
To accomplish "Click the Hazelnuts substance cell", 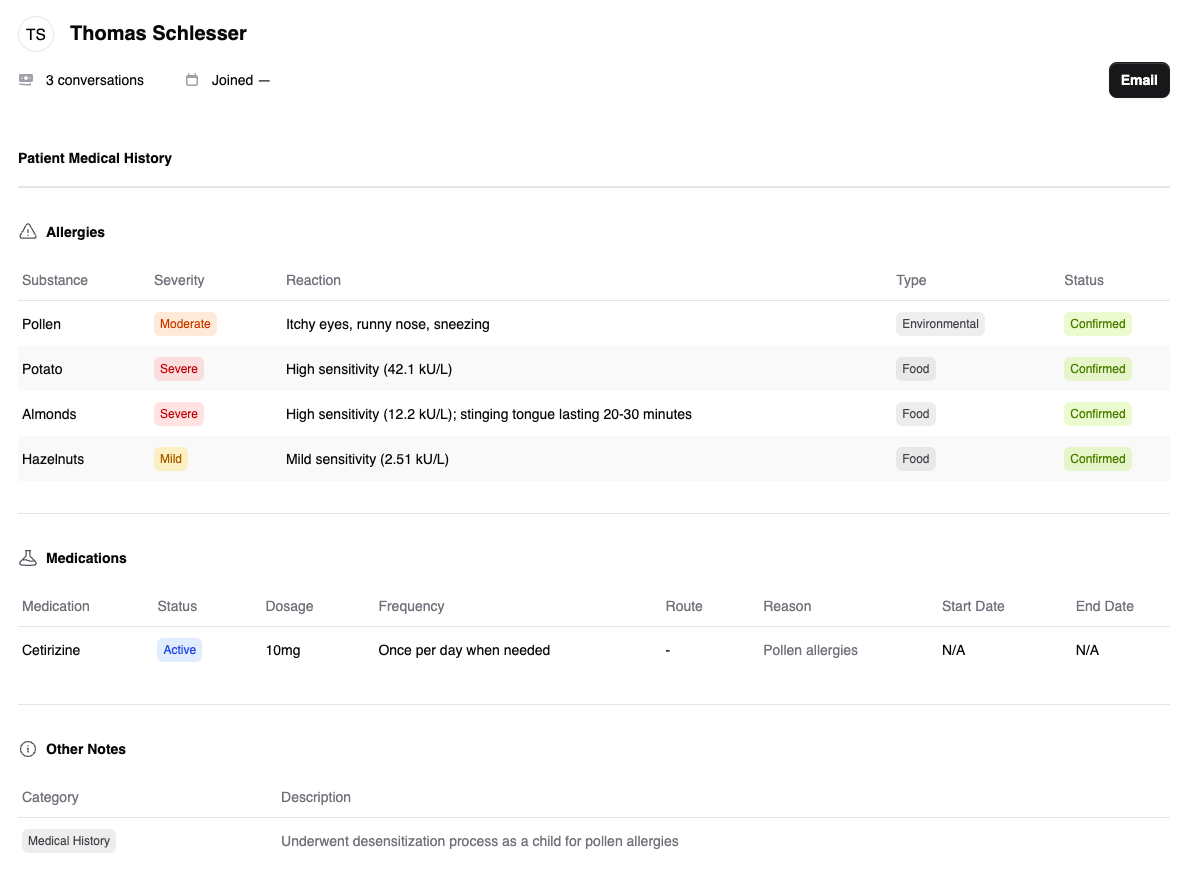I will tap(53, 459).
